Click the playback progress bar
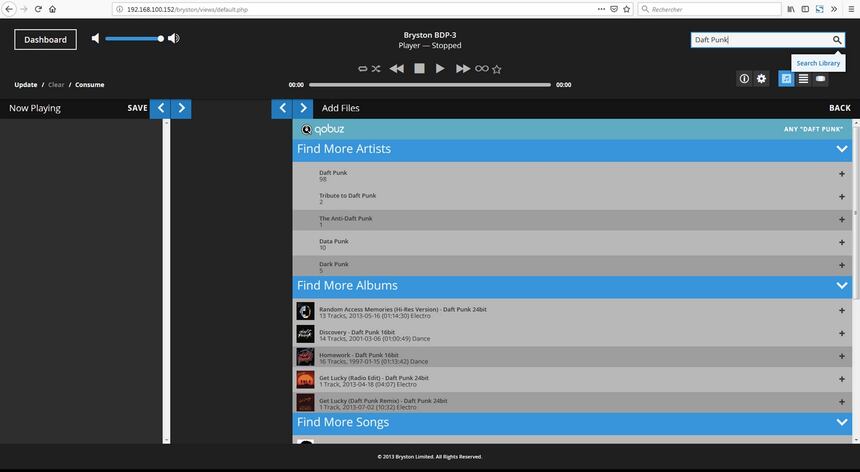This screenshot has height=472, width=860. (x=429, y=85)
